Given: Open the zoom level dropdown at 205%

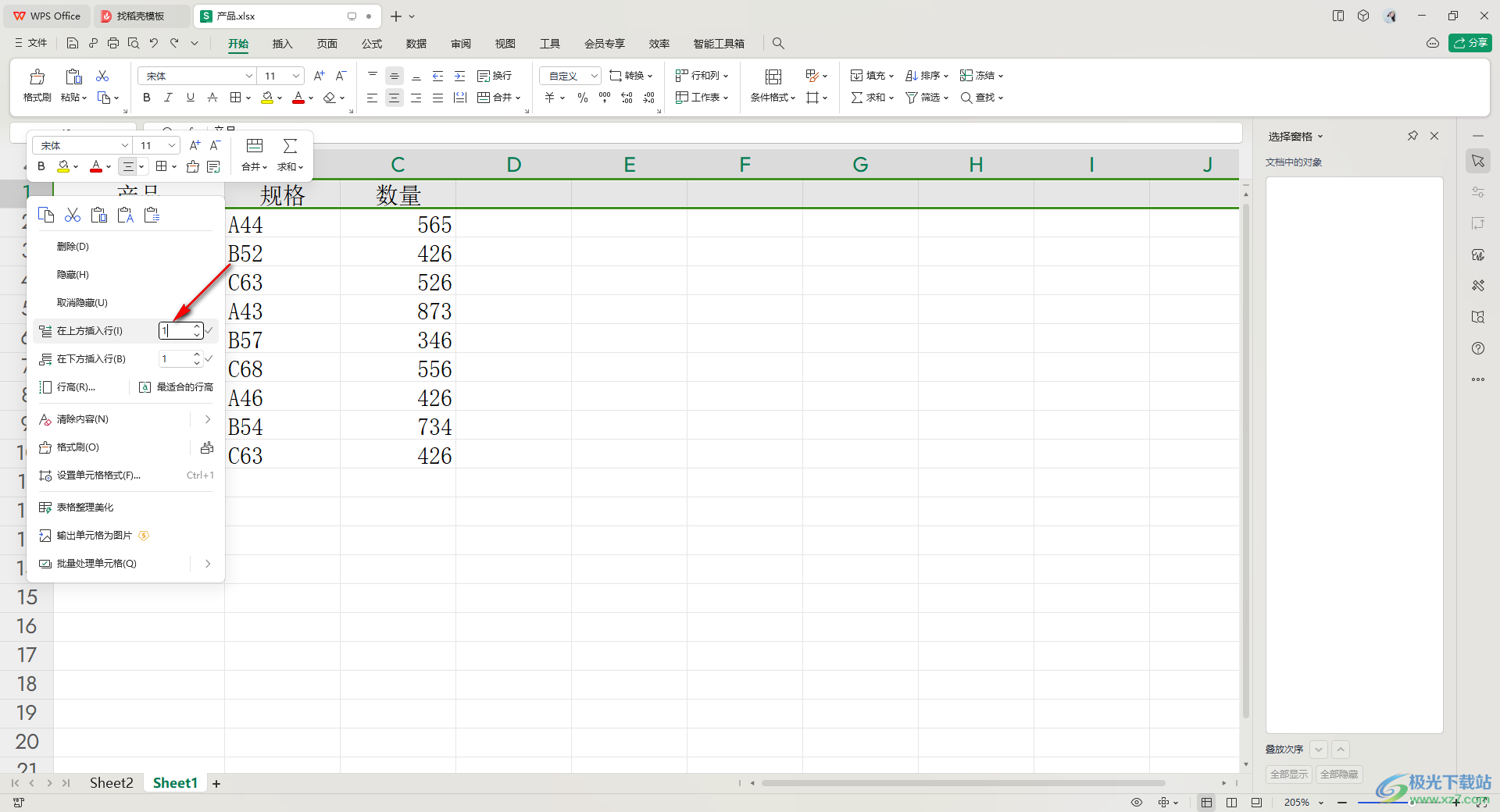Looking at the screenshot, I should pos(1321,803).
